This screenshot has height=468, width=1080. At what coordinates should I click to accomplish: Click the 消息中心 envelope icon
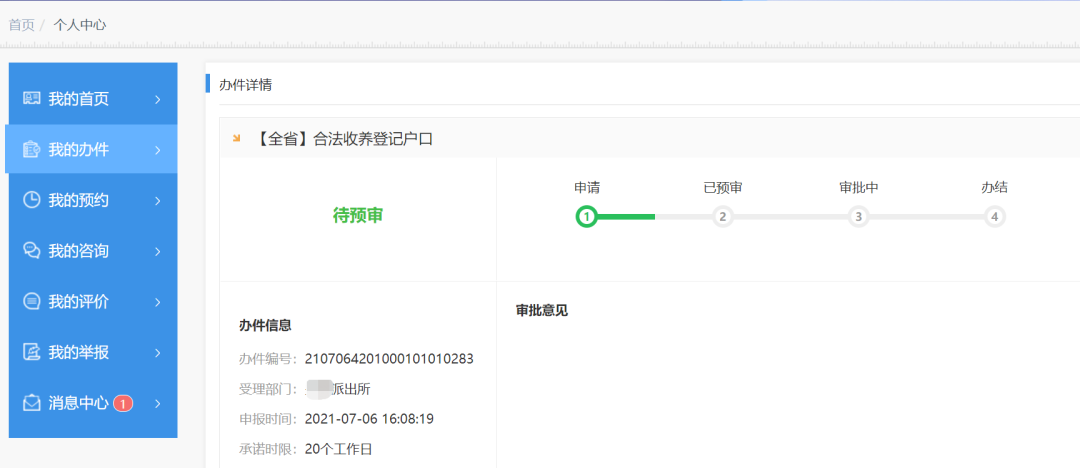pyautogui.click(x=32, y=403)
